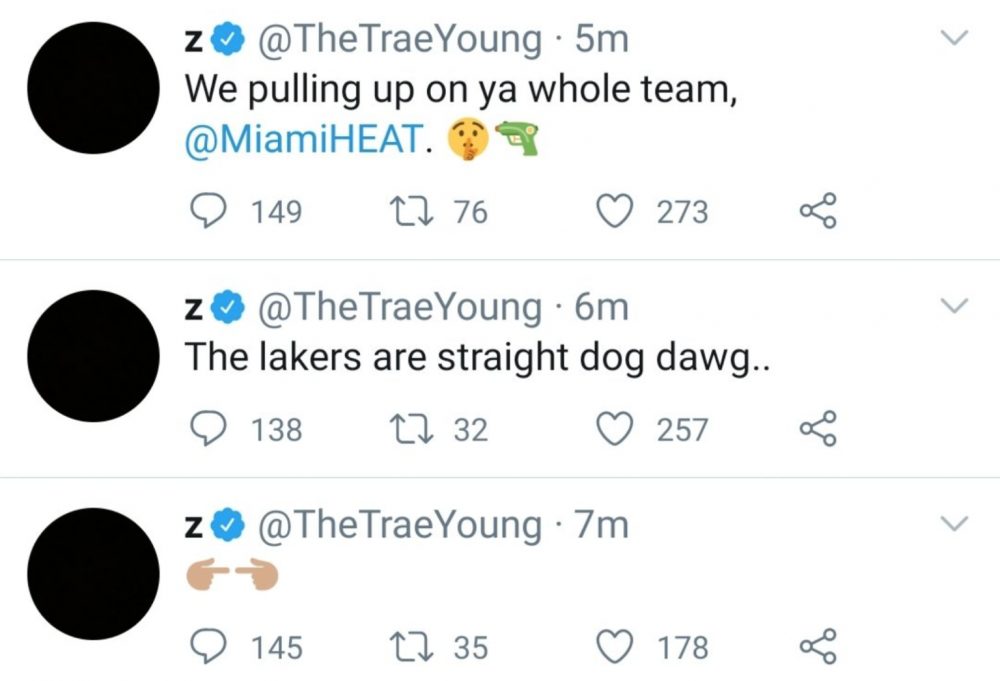Open @TheTraeYoung handle on the 5m tweet
This screenshot has width=1000, height=681.
point(400,40)
